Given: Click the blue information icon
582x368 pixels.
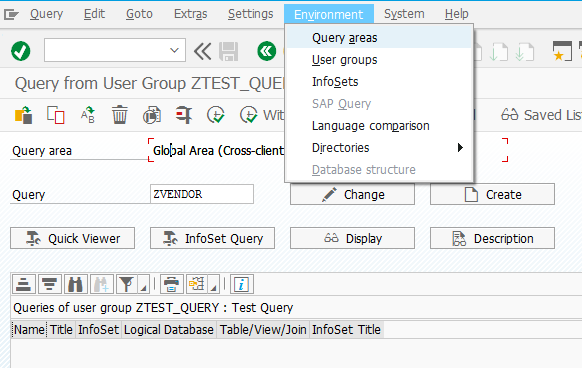Looking at the screenshot, I should [x=242, y=284].
